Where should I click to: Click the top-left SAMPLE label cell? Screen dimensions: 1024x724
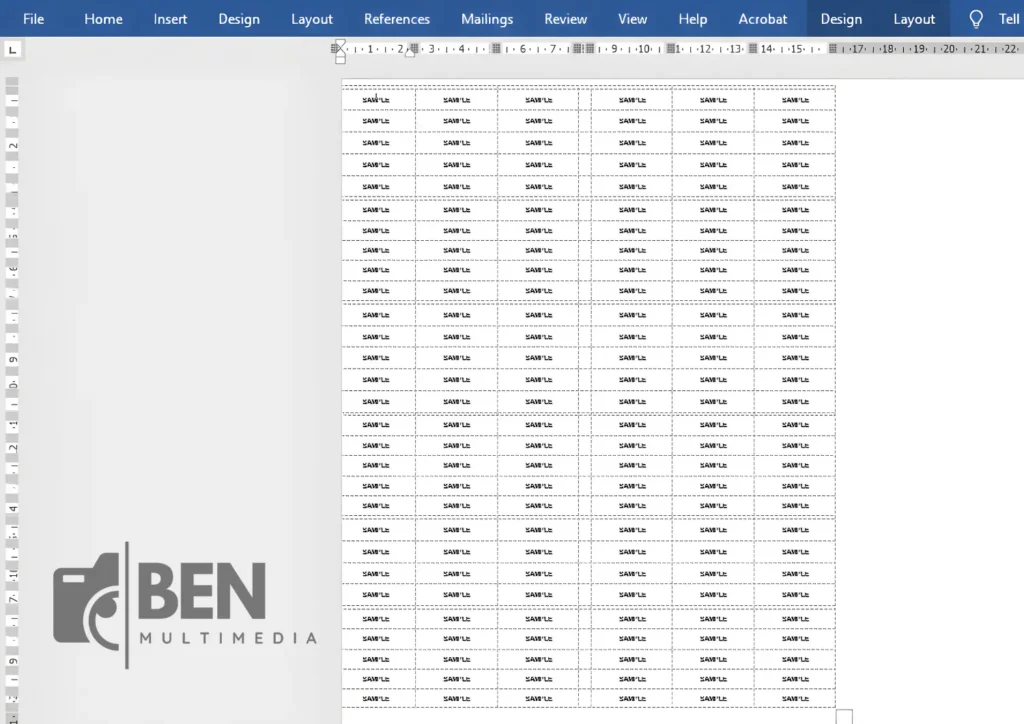click(377, 99)
